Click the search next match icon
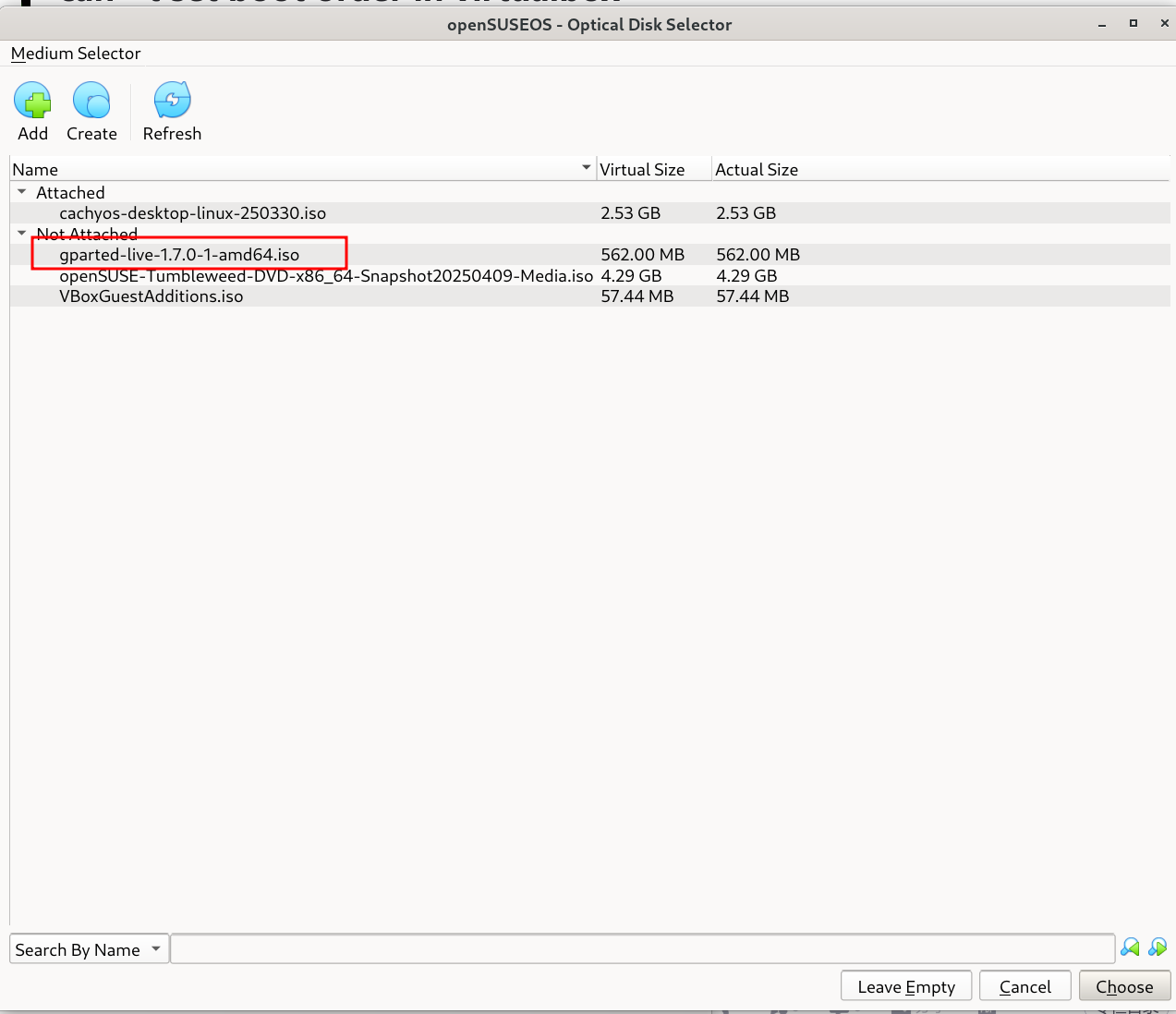The height and width of the screenshot is (1014, 1176). click(x=1158, y=948)
